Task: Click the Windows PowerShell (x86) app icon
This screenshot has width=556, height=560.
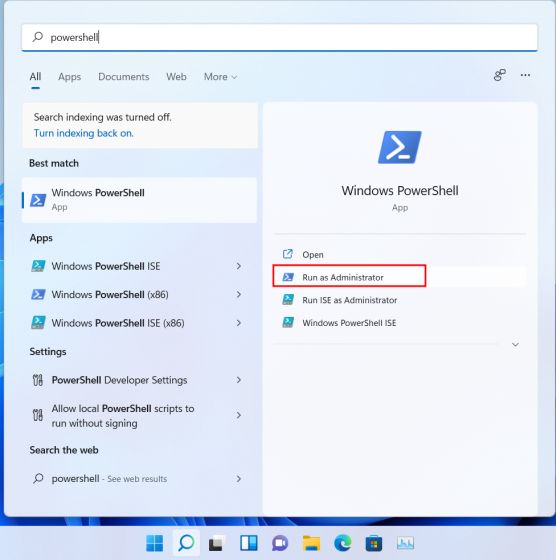Action: coord(38,294)
